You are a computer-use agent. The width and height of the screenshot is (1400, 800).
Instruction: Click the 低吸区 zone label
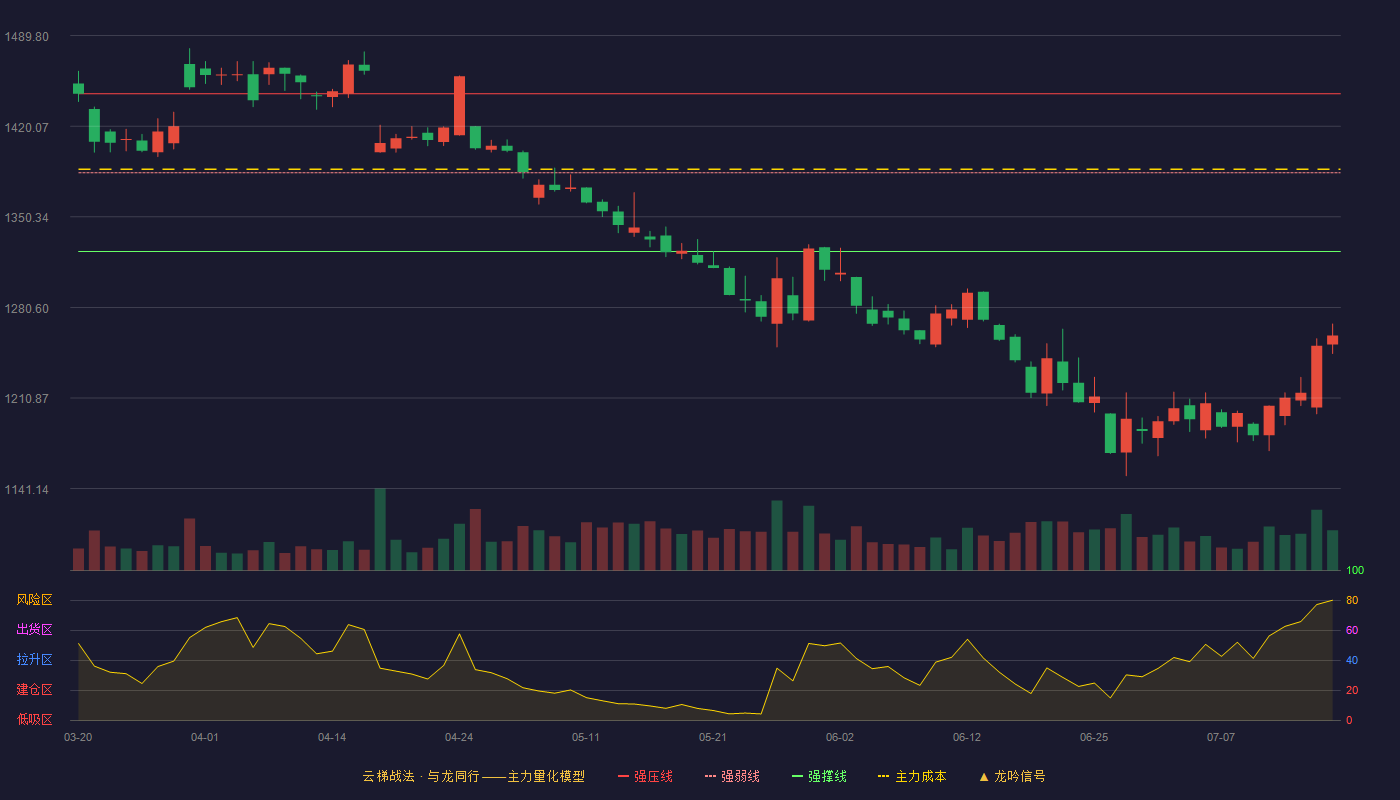coord(34,719)
